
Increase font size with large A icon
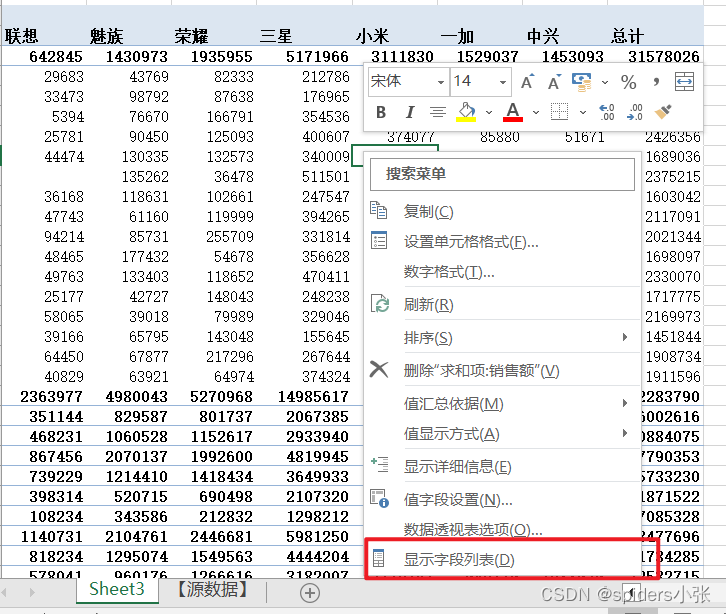[527, 82]
